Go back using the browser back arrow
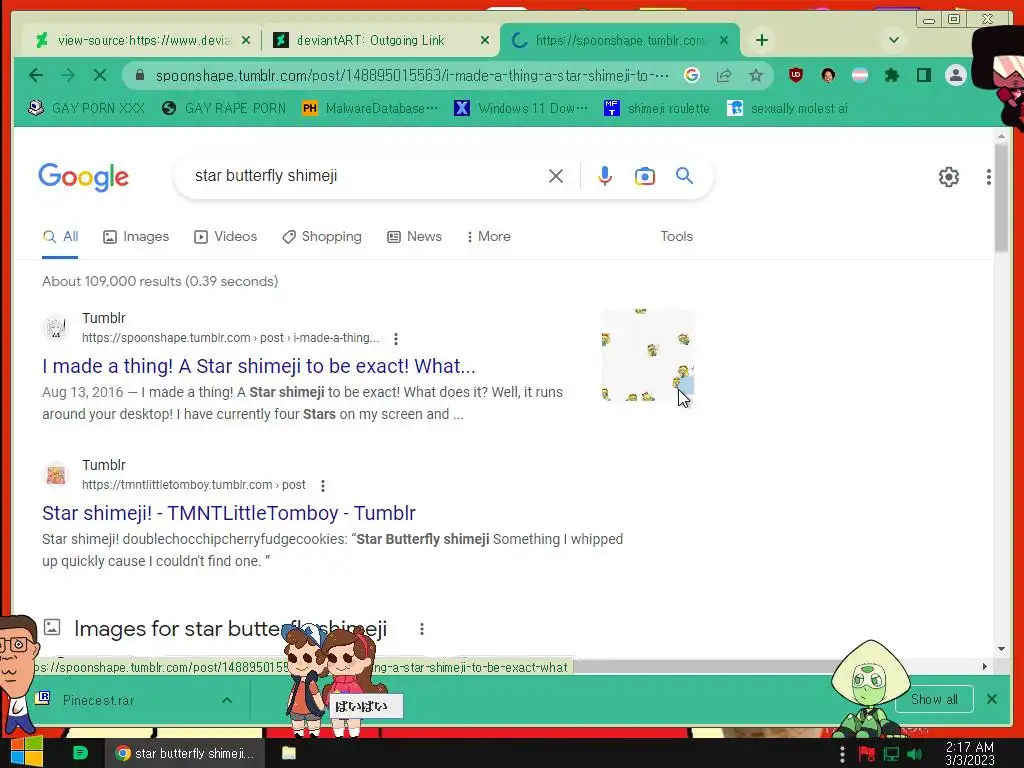Viewport: 1024px width, 768px height. coord(36,76)
